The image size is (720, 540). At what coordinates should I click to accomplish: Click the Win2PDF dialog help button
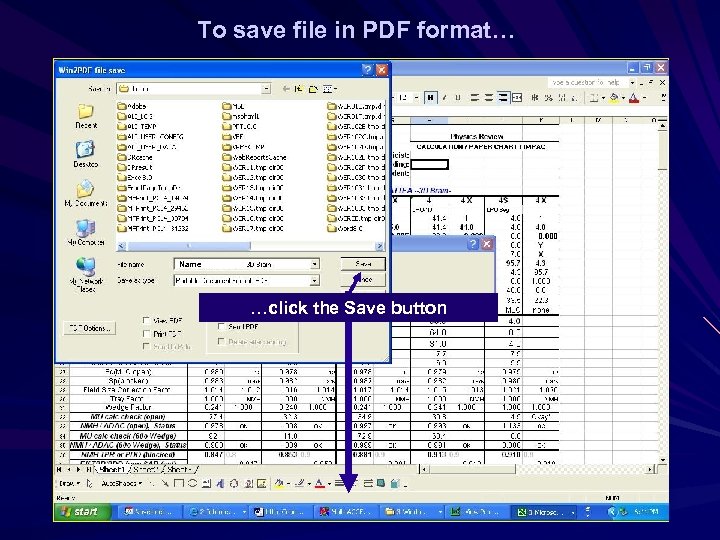coord(367,70)
